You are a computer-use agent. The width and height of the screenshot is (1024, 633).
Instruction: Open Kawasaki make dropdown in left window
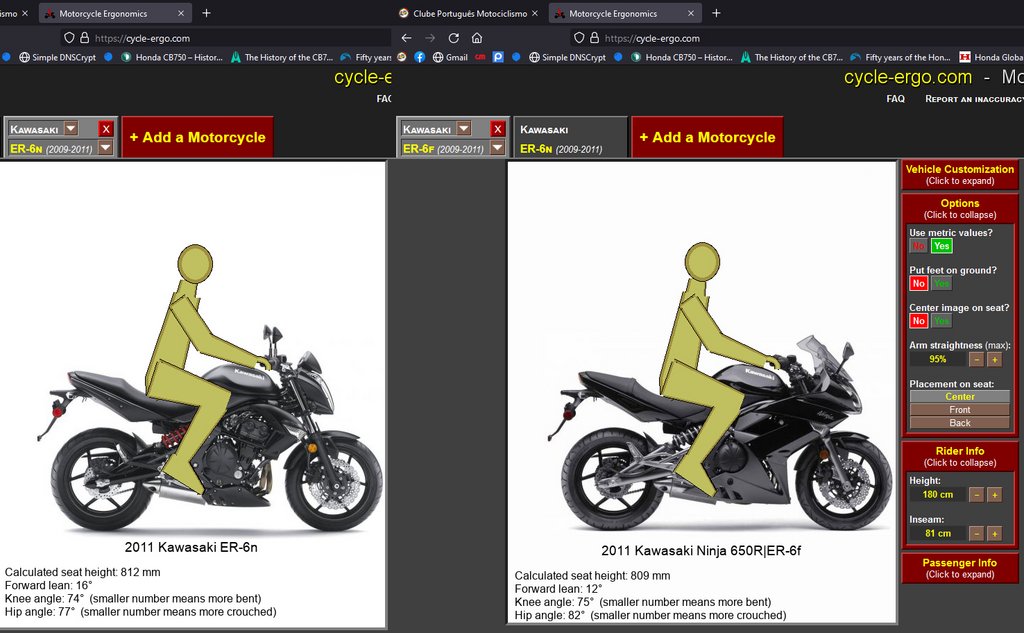pyautogui.click(x=71, y=128)
